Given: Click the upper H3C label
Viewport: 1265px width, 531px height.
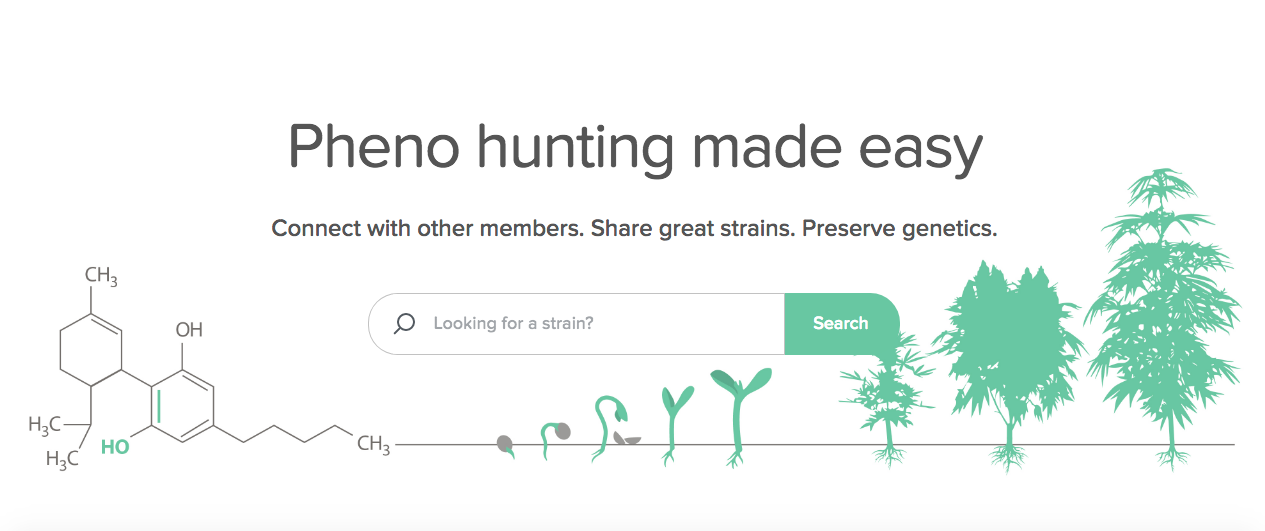Looking at the screenshot, I should [x=45, y=426].
